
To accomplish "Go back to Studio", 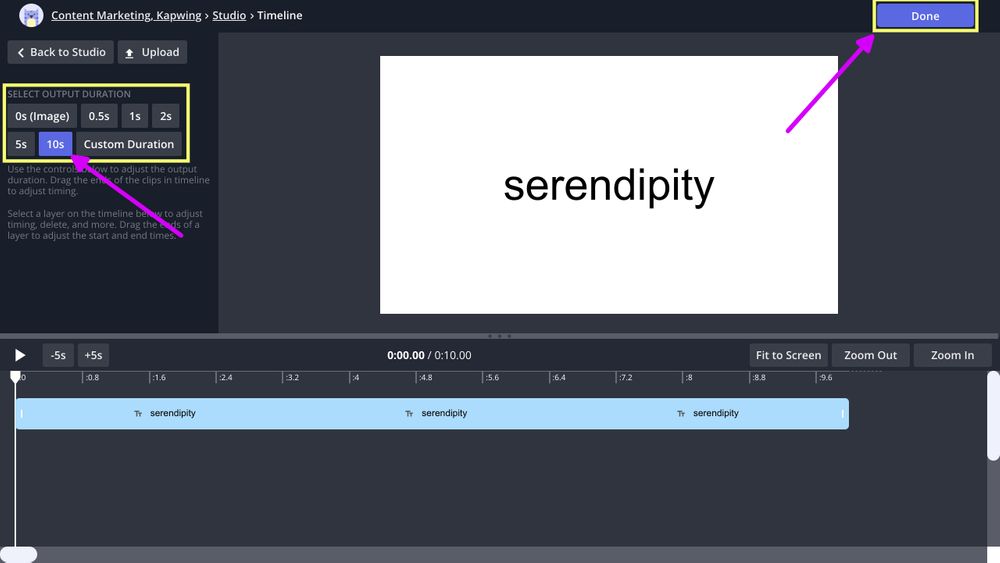I will coord(61,52).
